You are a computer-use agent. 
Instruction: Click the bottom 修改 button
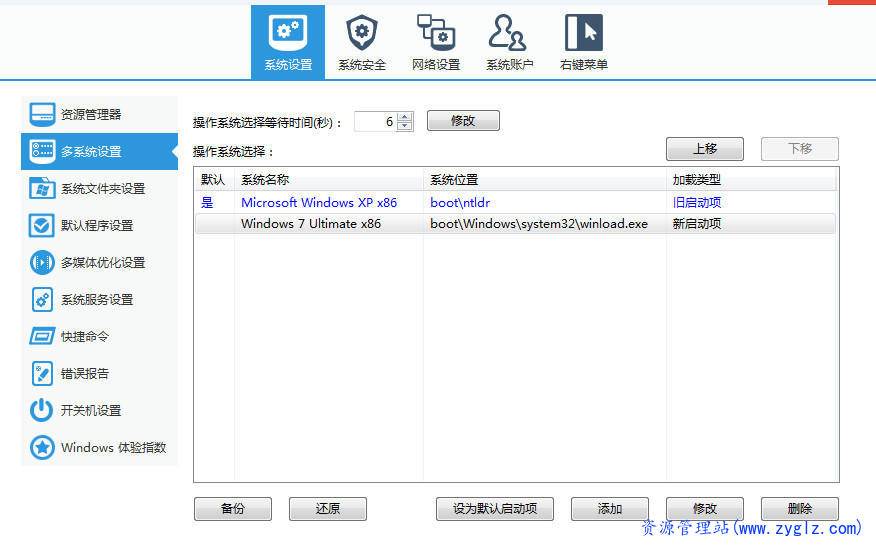pos(704,509)
